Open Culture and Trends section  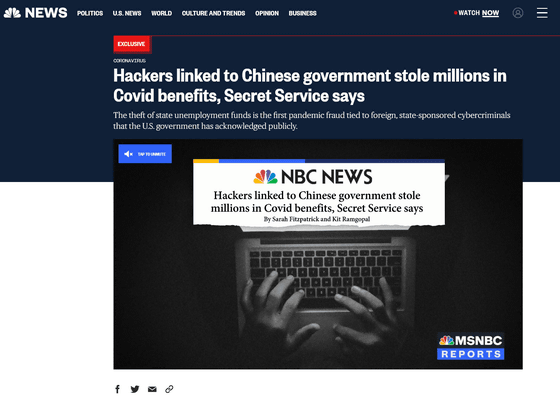(213, 13)
